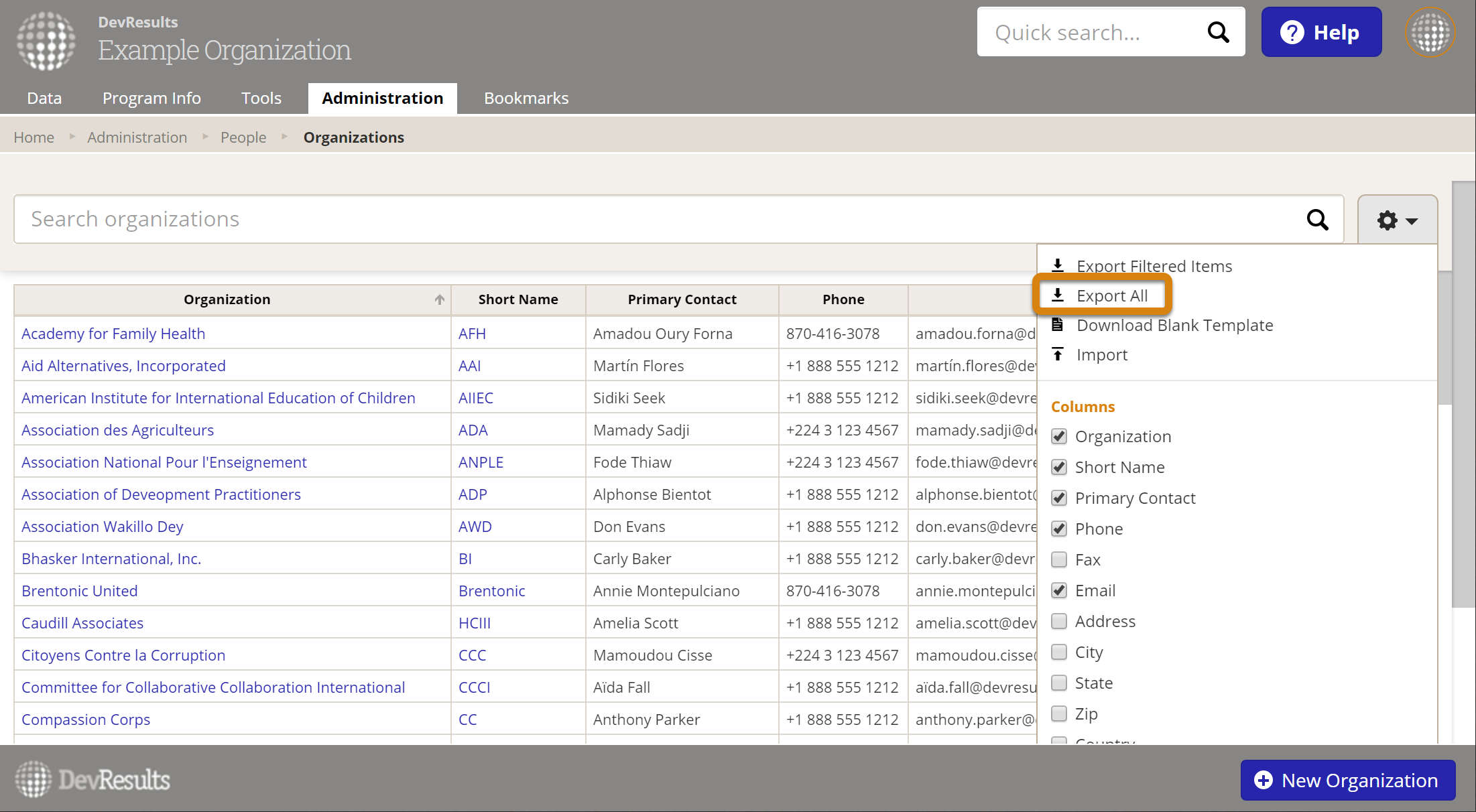Click the Export Filtered Items download icon

point(1058,266)
